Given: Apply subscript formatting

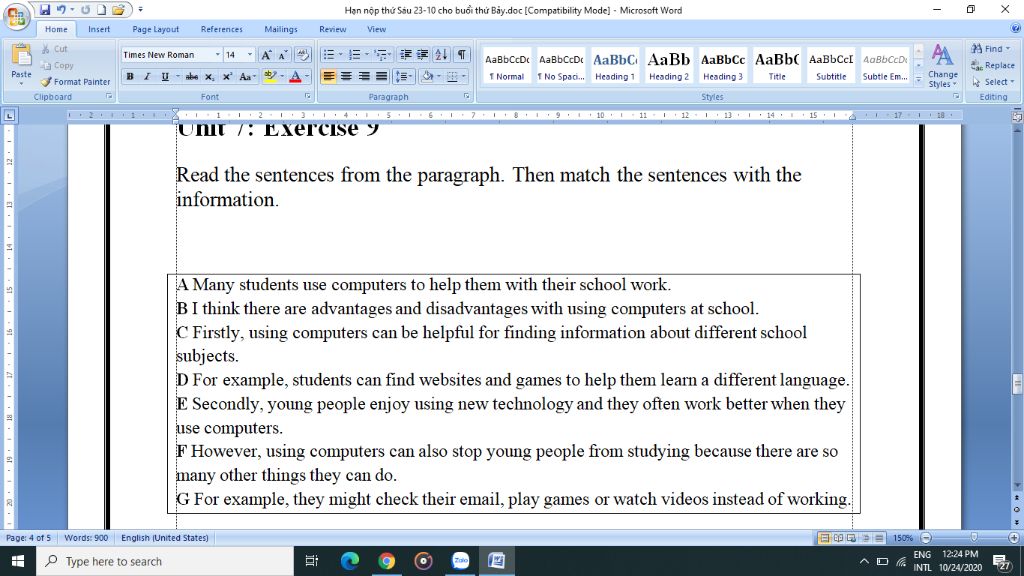Looking at the screenshot, I should click(x=209, y=76).
